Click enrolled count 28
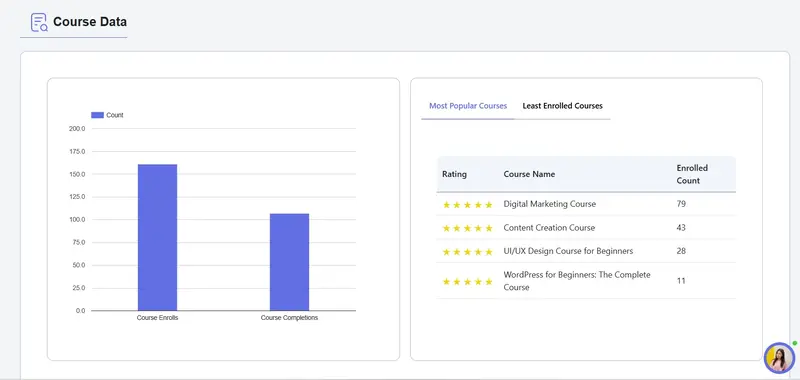800x380 pixels. [x=681, y=251]
